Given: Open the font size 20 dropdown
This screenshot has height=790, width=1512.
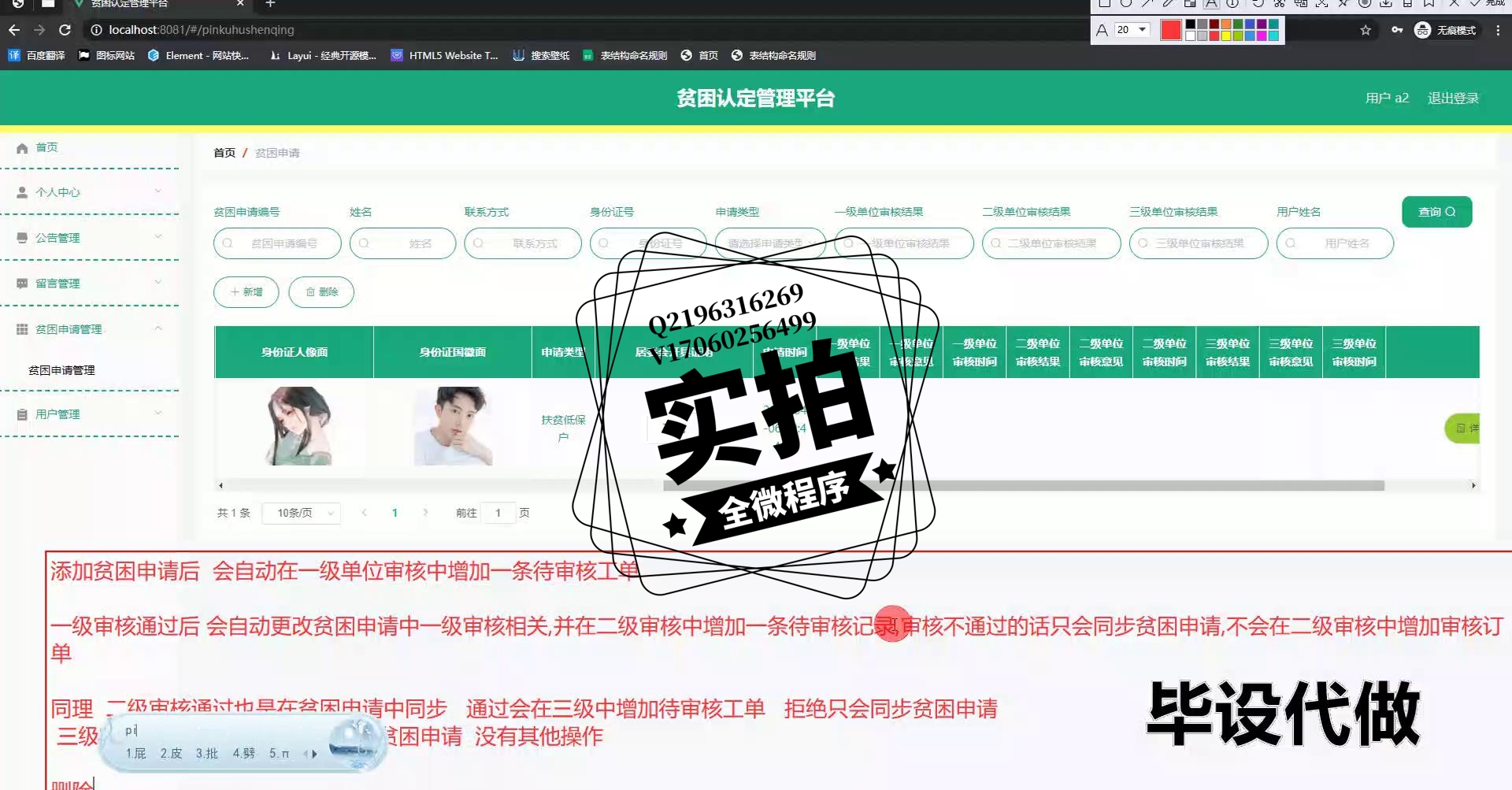Looking at the screenshot, I should (1132, 30).
